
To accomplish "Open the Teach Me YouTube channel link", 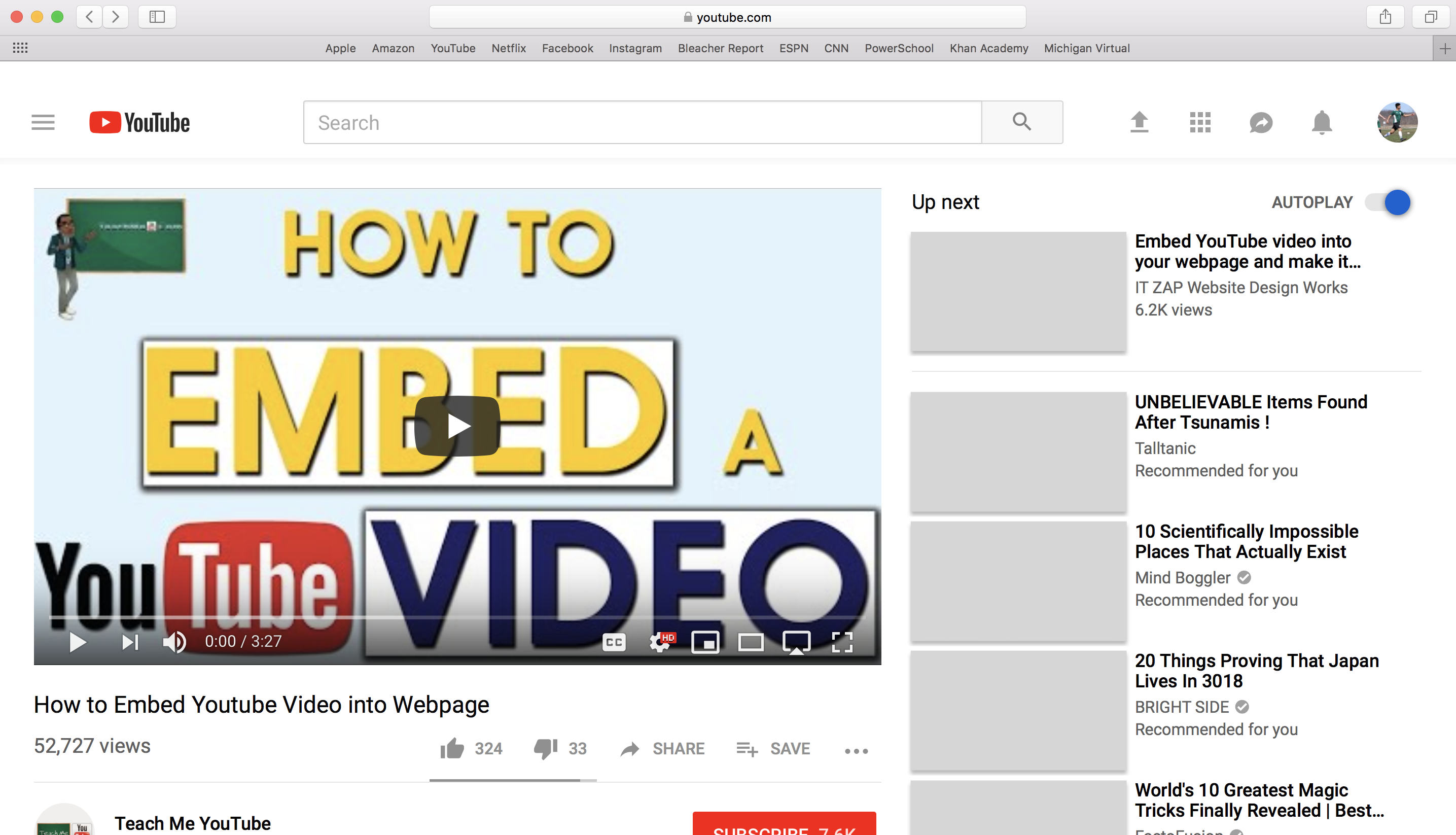I will [x=192, y=823].
